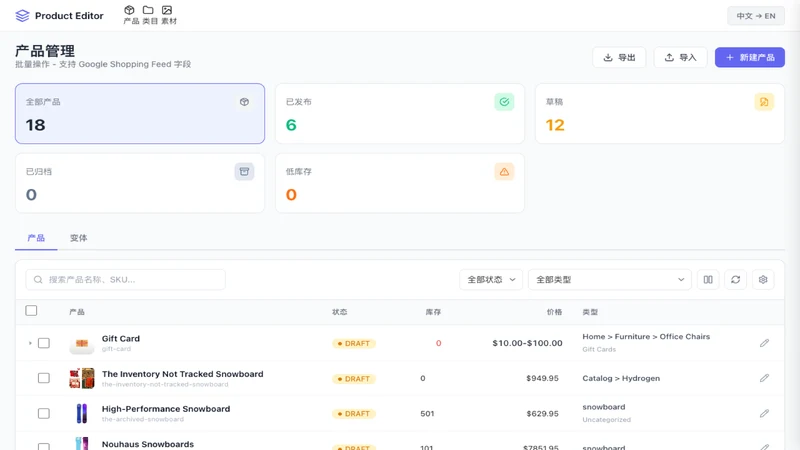Screen dimensions: 800x450
Task: Click the archive box icon in 已归档 card
Action: click(244, 171)
